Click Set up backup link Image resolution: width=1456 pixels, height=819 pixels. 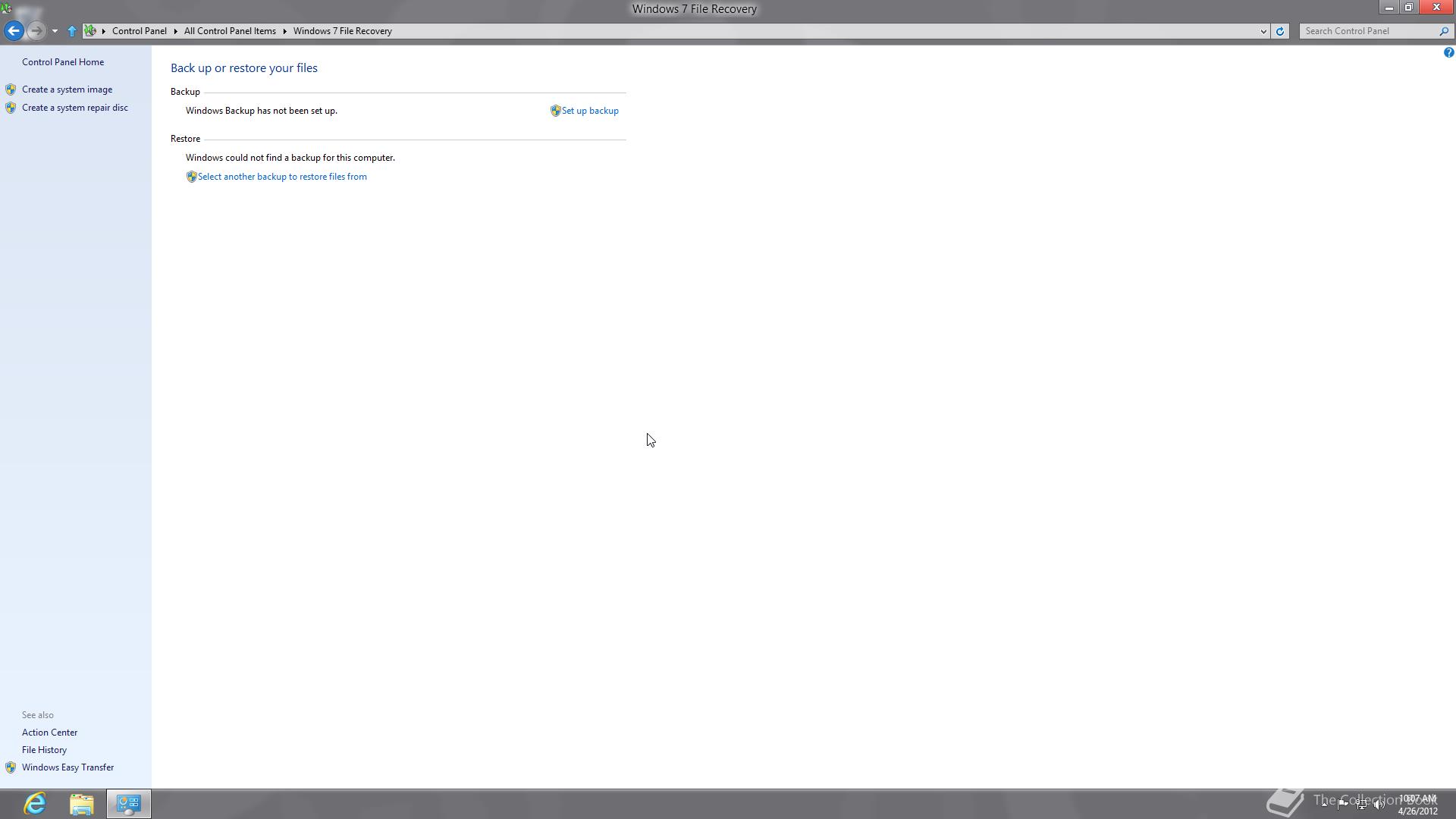pos(590,111)
